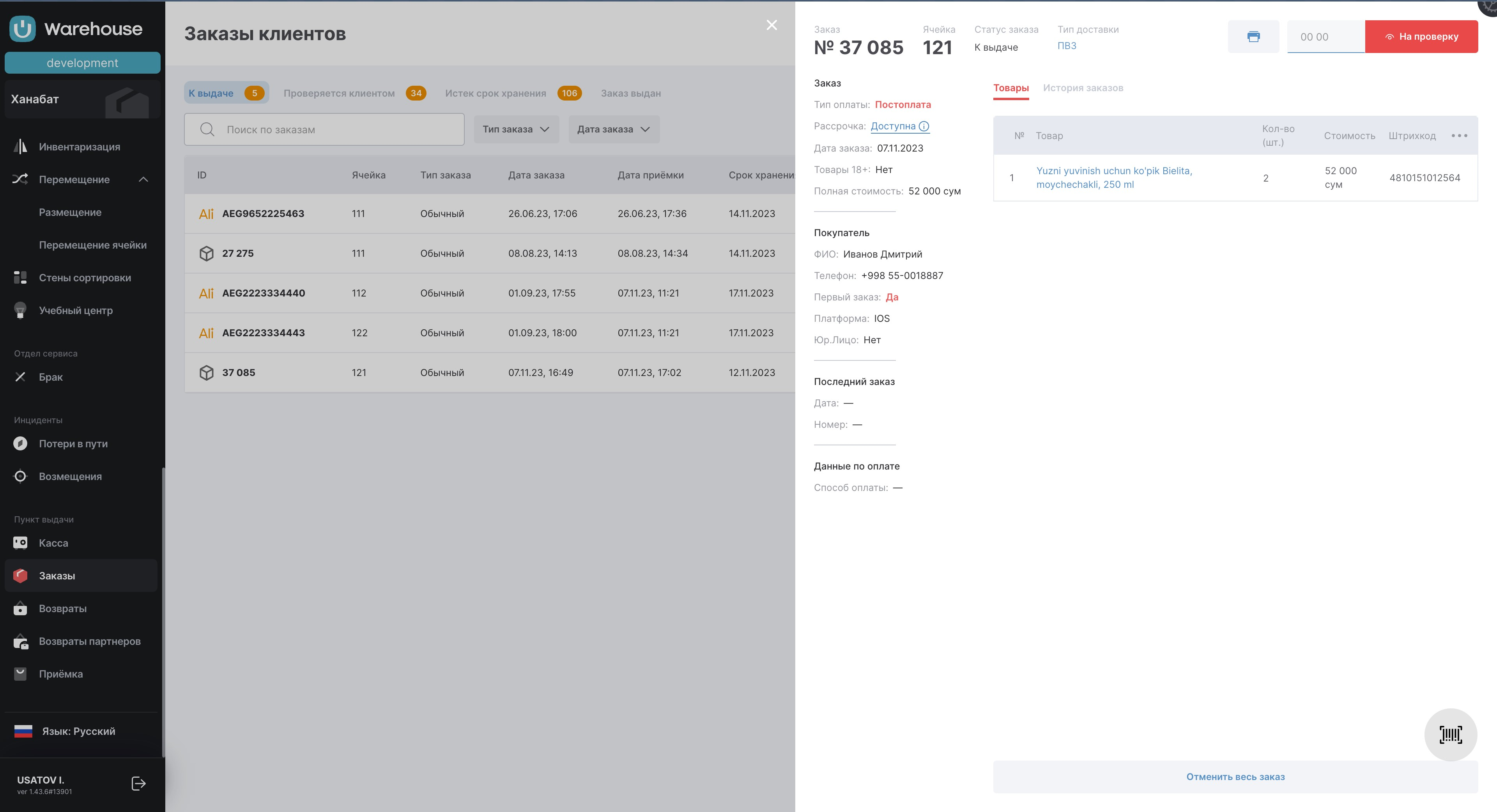1497x812 pixels.
Task: Open the Дата заказа dropdown filter
Action: click(x=613, y=129)
